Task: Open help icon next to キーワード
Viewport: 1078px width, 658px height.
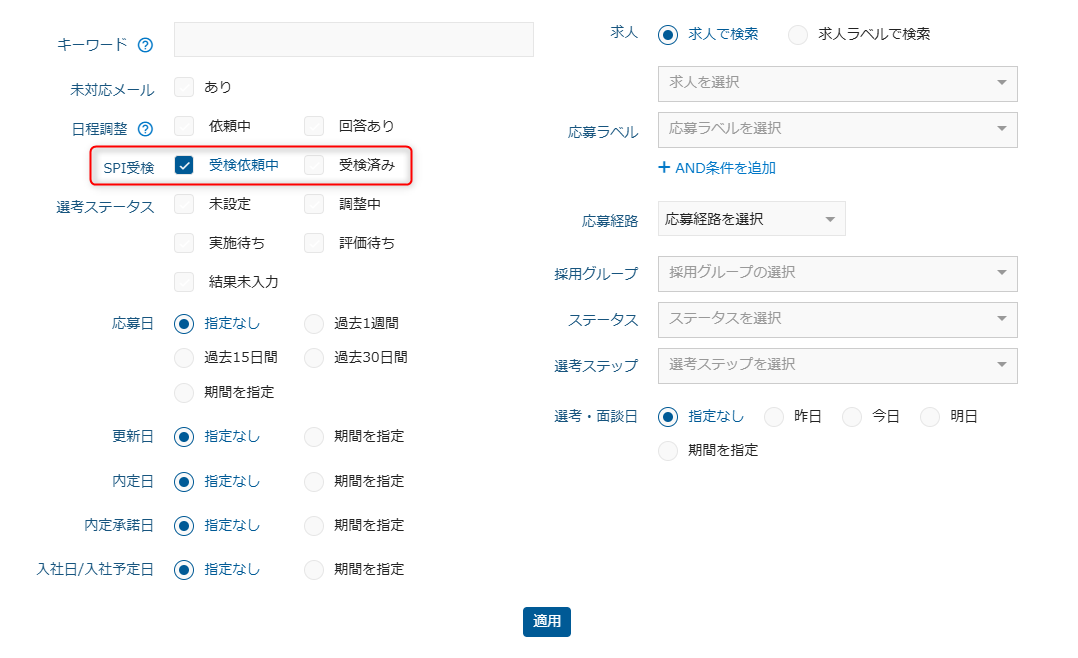Action: coord(145,45)
